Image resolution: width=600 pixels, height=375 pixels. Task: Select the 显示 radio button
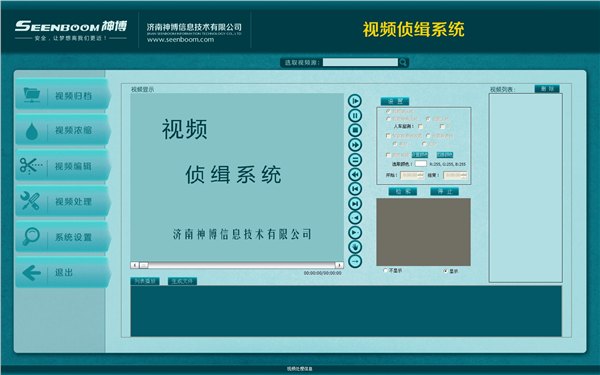click(445, 271)
